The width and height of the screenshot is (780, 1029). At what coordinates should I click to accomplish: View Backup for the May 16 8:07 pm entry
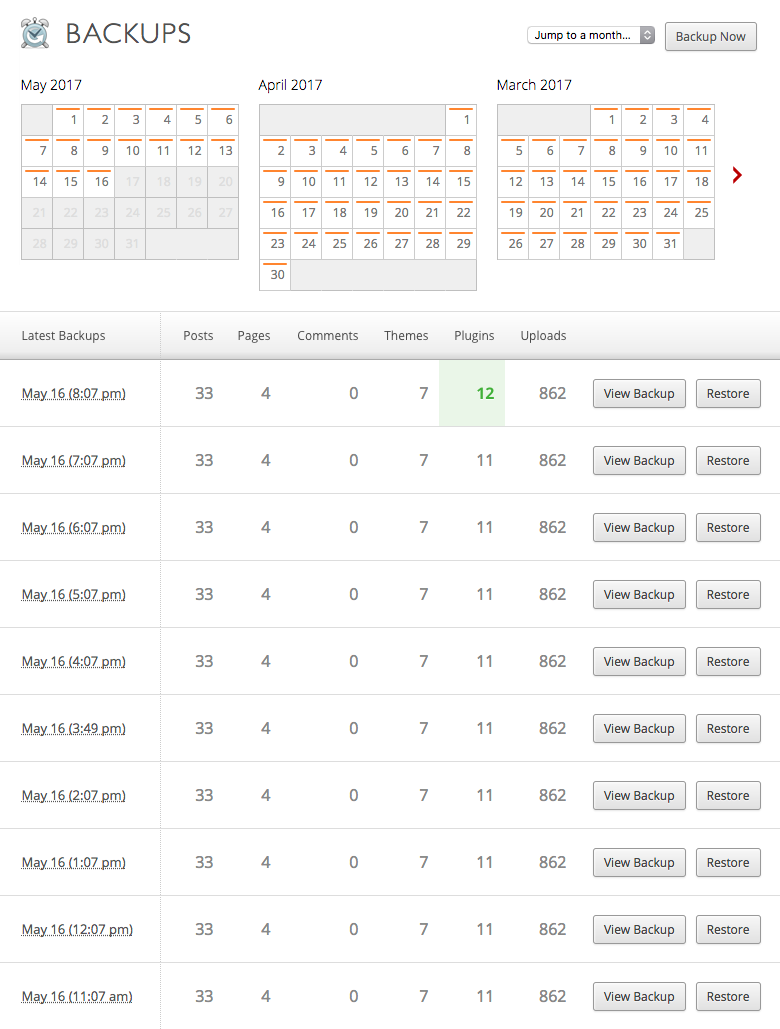pyautogui.click(x=639, y=394)
